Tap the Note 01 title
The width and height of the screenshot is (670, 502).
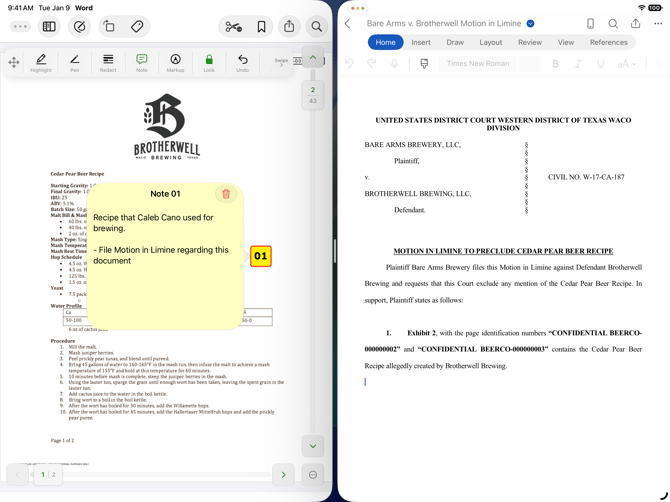(x=165, y=194)
